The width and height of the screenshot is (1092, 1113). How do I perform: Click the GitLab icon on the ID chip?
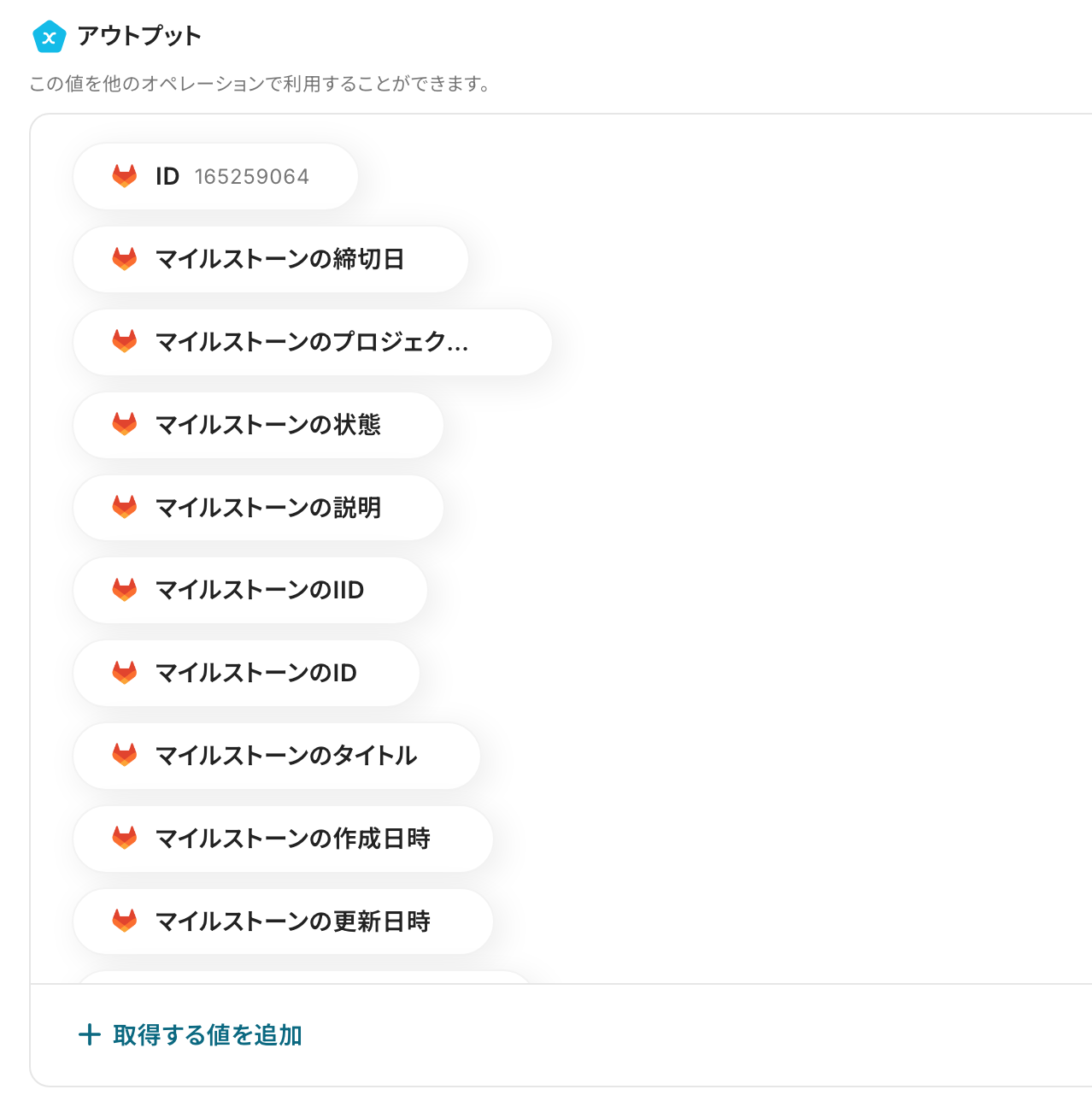[x=125, y=176]
